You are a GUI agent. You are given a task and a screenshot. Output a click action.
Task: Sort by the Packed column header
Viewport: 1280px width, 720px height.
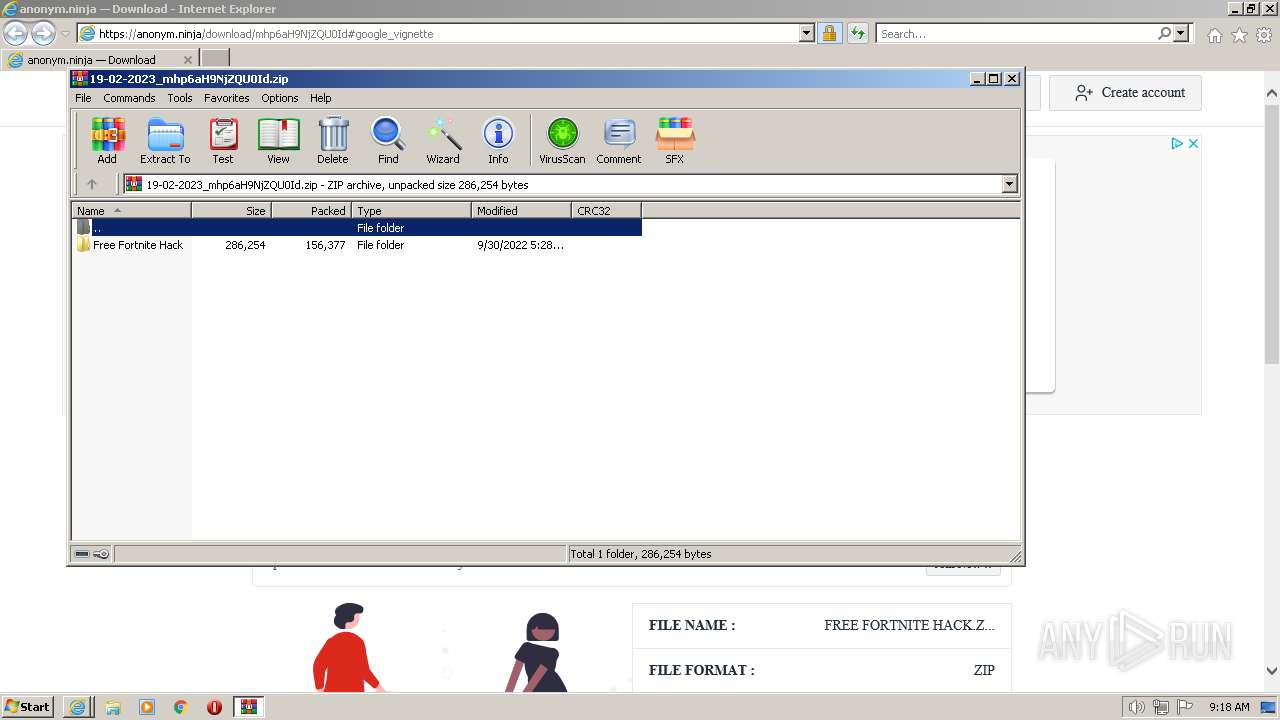click(311, 210)
